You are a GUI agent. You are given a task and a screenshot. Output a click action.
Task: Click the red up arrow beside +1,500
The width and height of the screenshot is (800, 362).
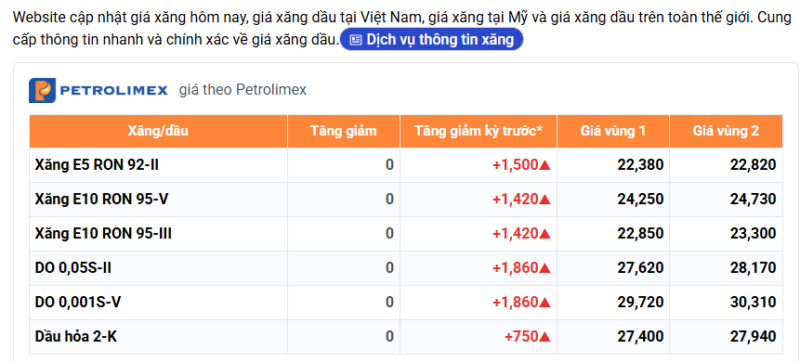pos(545,165)
